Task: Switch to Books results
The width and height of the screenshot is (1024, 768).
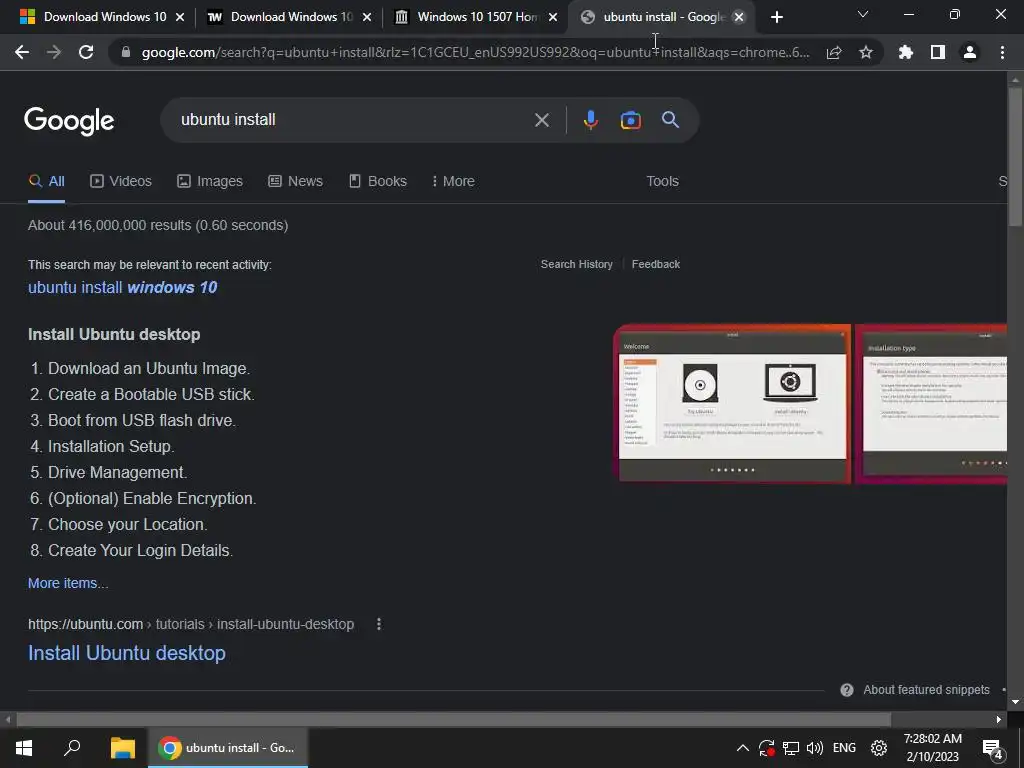Action: click(377, 181)
